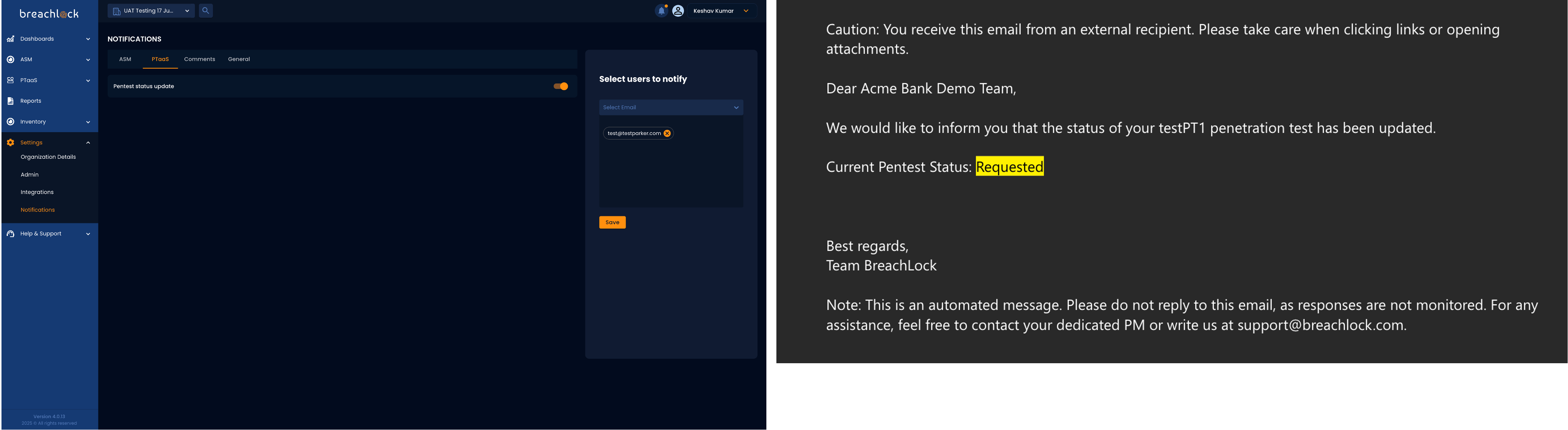
Task: Disable Pentest status update toggle
Action: tap(561, 86)
